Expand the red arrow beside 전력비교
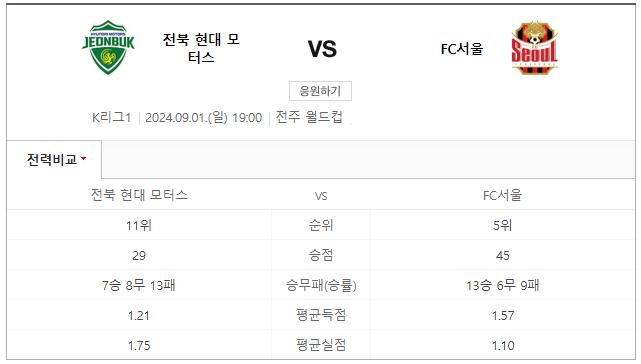The width and height of the screenshot is (641, 364). point(84,158)
